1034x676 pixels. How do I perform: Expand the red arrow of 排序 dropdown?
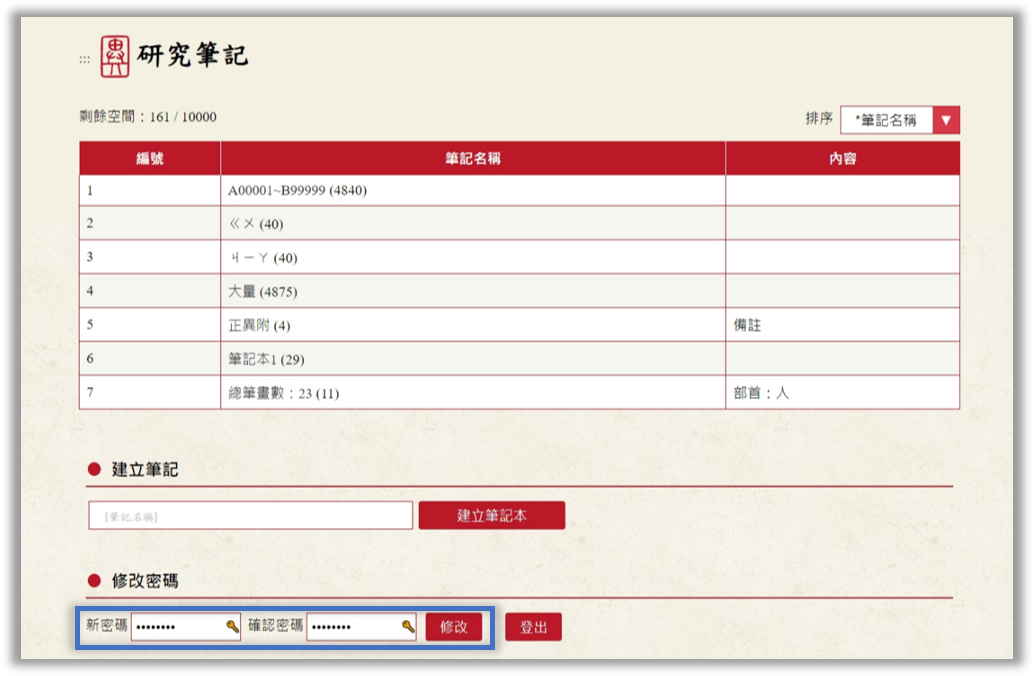(946, 120)
